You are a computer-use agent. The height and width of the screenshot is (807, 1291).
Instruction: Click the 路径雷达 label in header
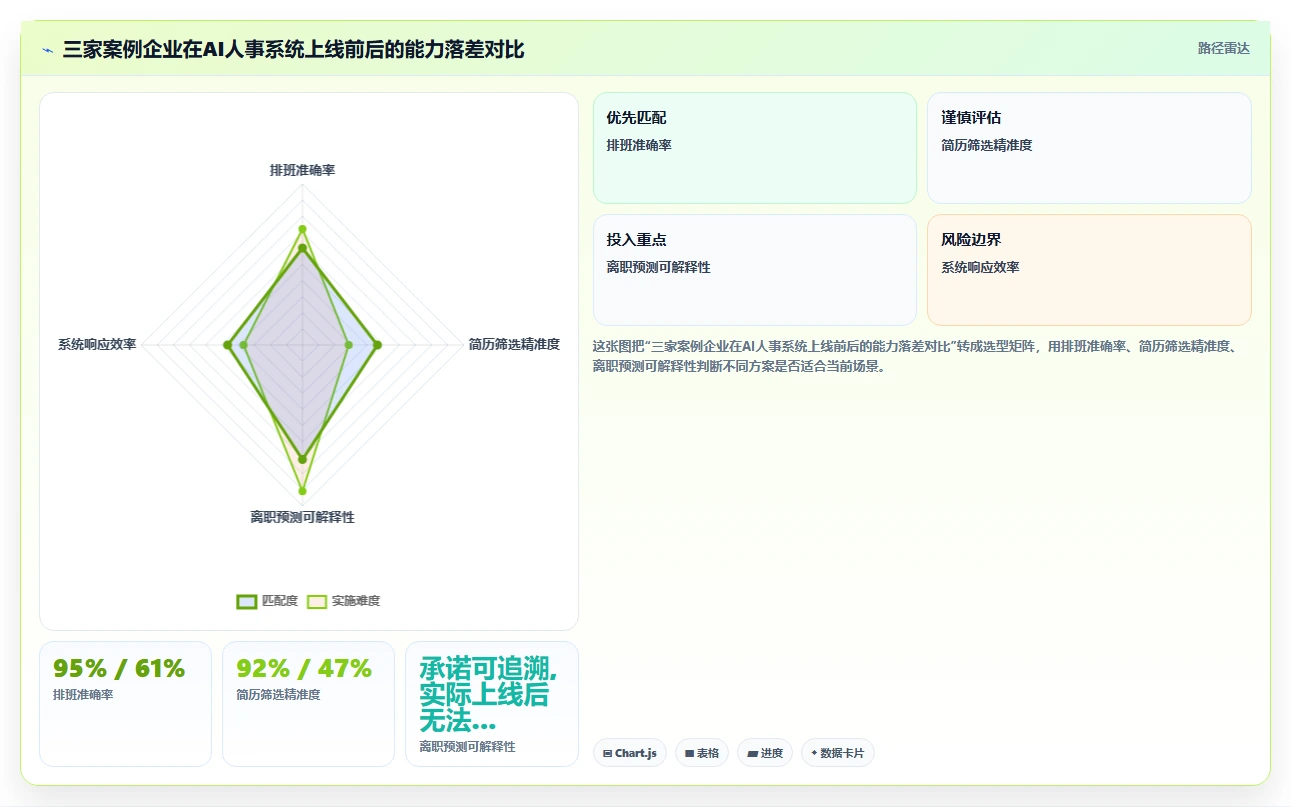tap(1223, 48)
